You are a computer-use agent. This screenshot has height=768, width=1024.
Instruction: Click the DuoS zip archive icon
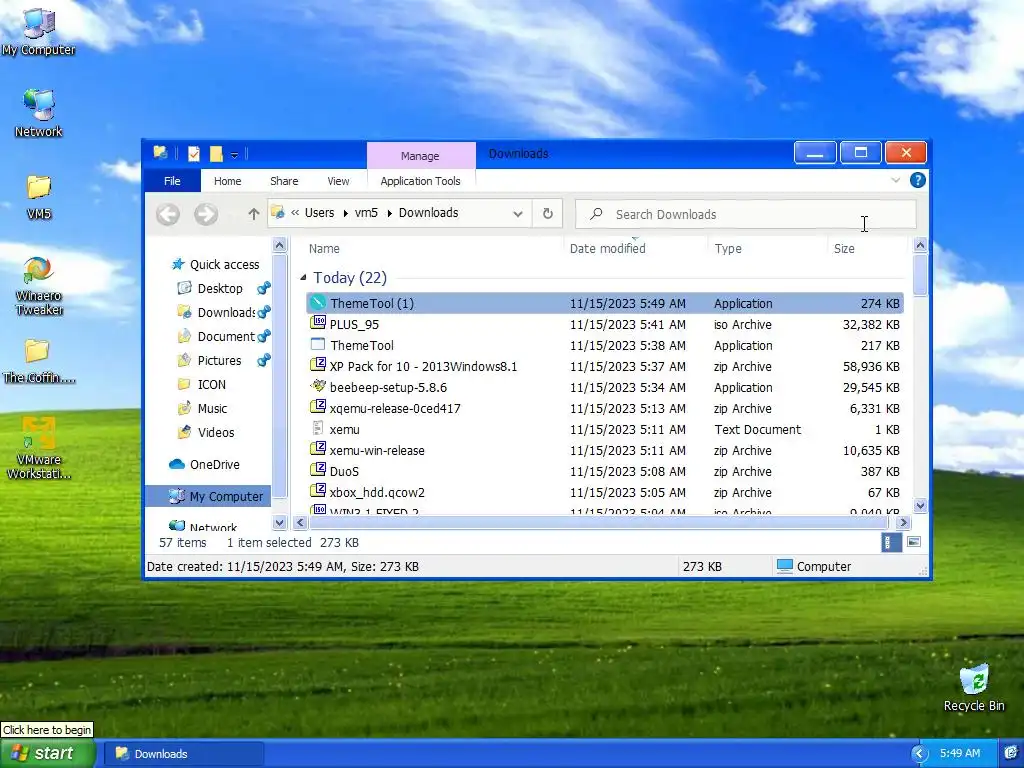tap(317, 470)
